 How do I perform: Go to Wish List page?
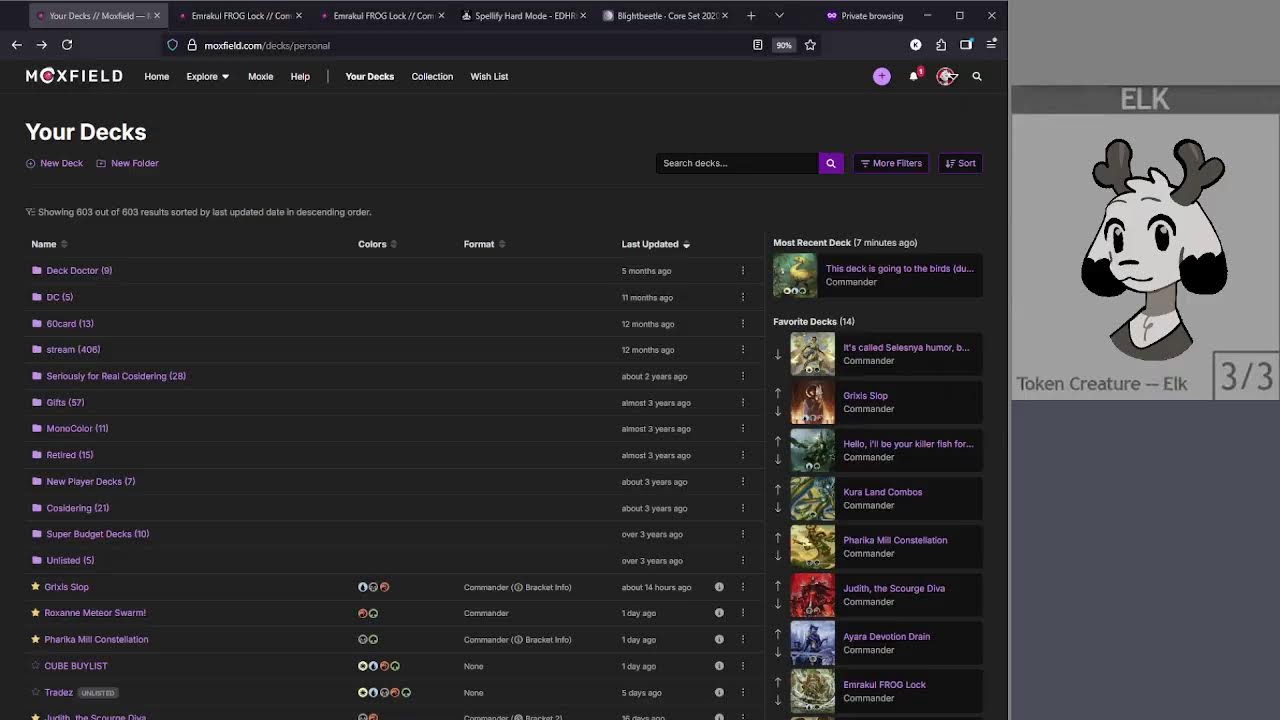pyautogui.click(x=489, y=76)
